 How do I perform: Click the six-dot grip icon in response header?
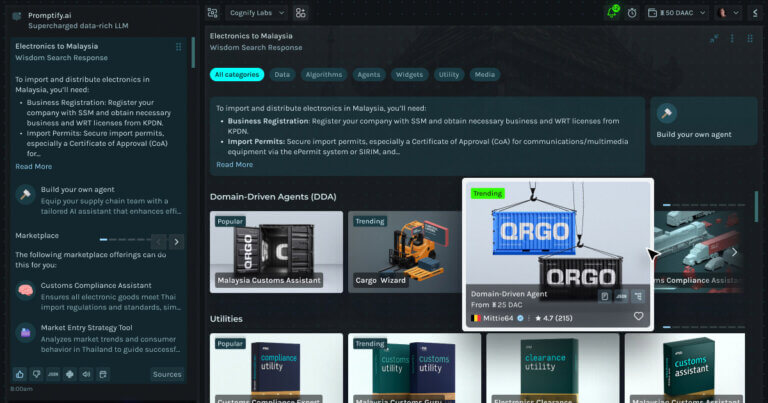[x=750, y=38]
